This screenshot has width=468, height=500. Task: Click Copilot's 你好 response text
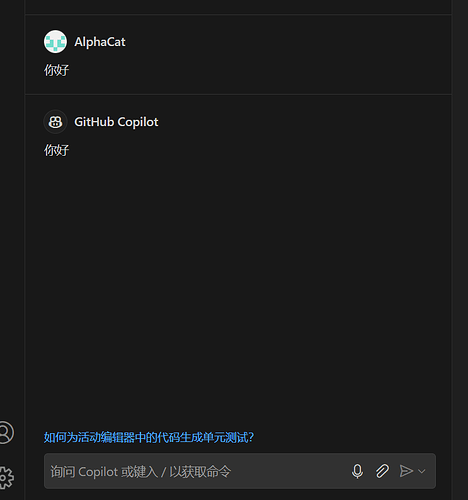[x=56, y=150]
